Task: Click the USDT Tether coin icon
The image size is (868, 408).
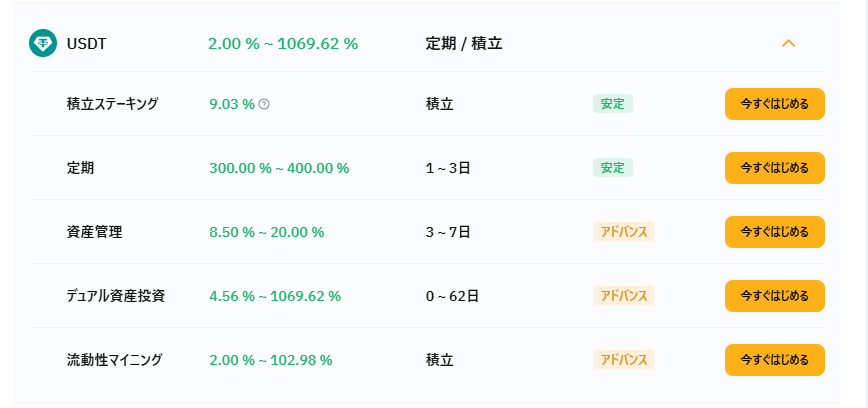Action: pyautogui.click(x=43, y=43)
